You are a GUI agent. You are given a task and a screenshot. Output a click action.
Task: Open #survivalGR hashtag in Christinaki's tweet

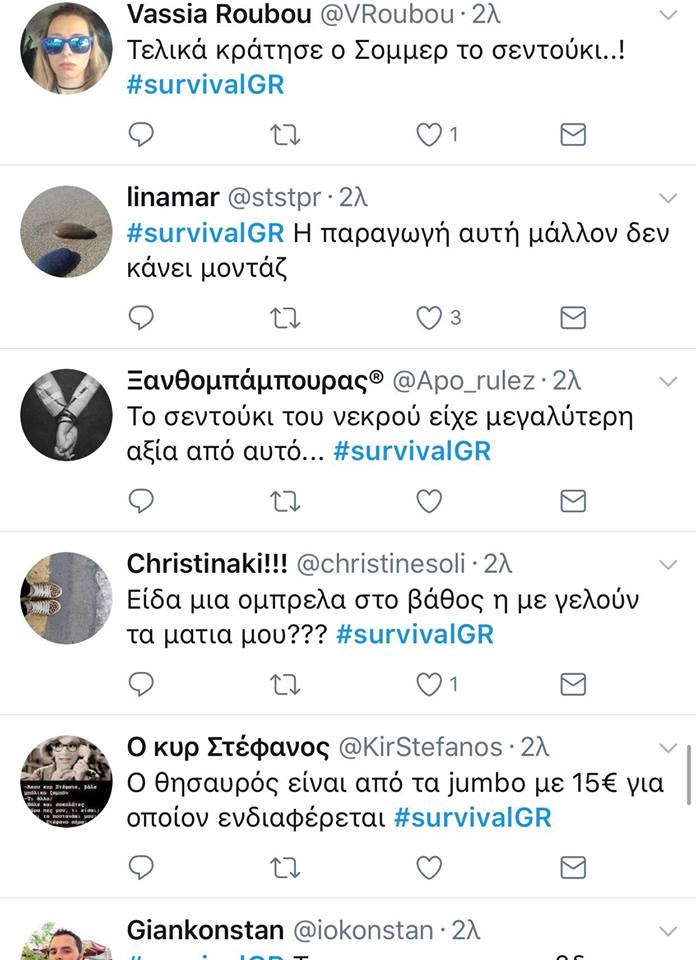pos(415,634)
